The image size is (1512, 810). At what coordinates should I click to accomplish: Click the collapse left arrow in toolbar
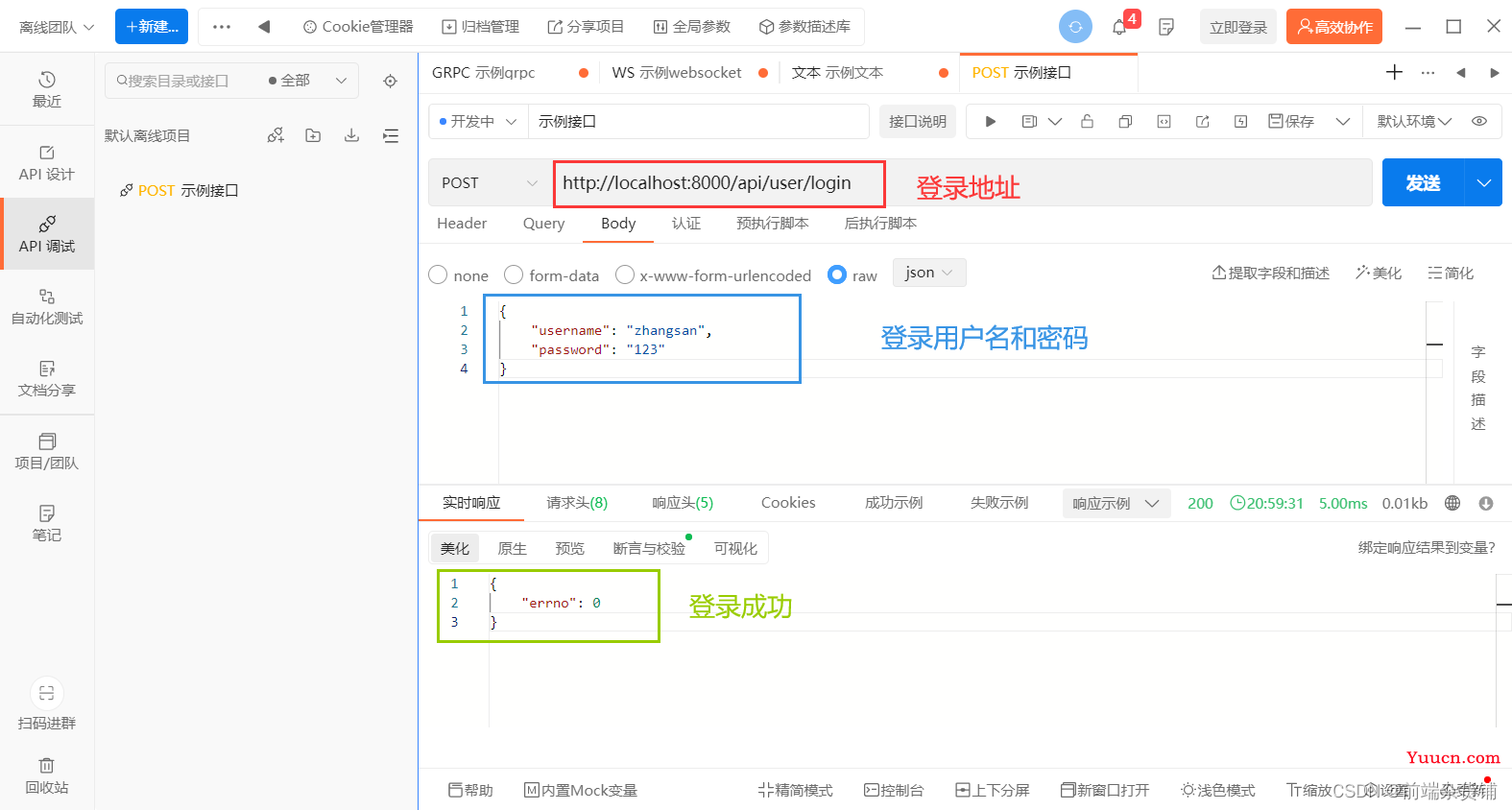click(x=264, y=27)
